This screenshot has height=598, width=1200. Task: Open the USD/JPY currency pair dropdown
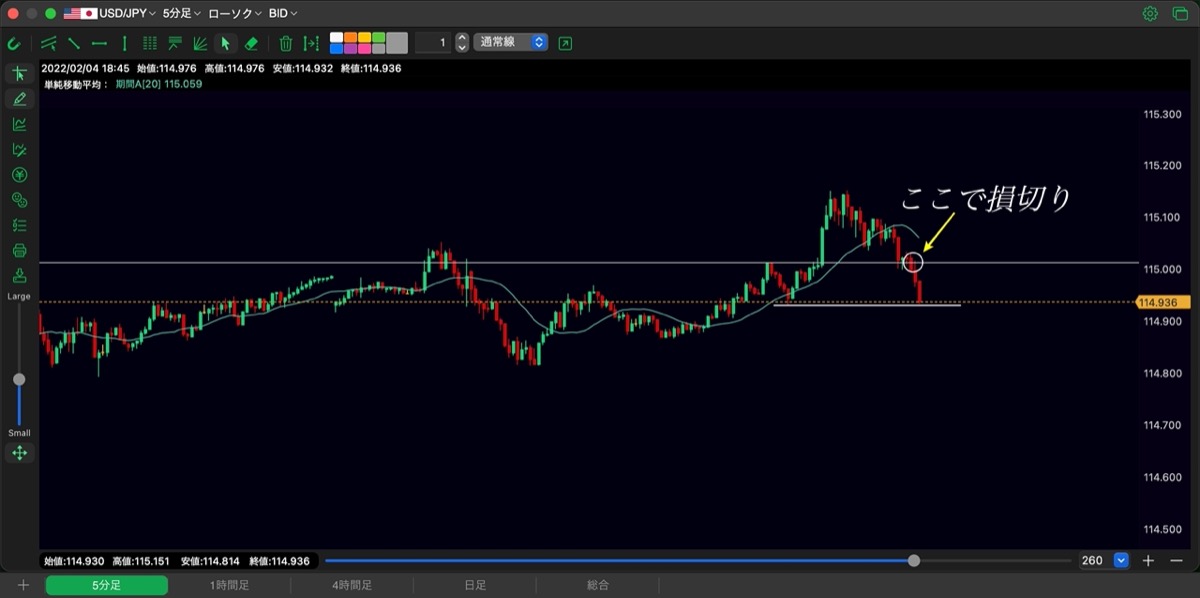point(110,14)
